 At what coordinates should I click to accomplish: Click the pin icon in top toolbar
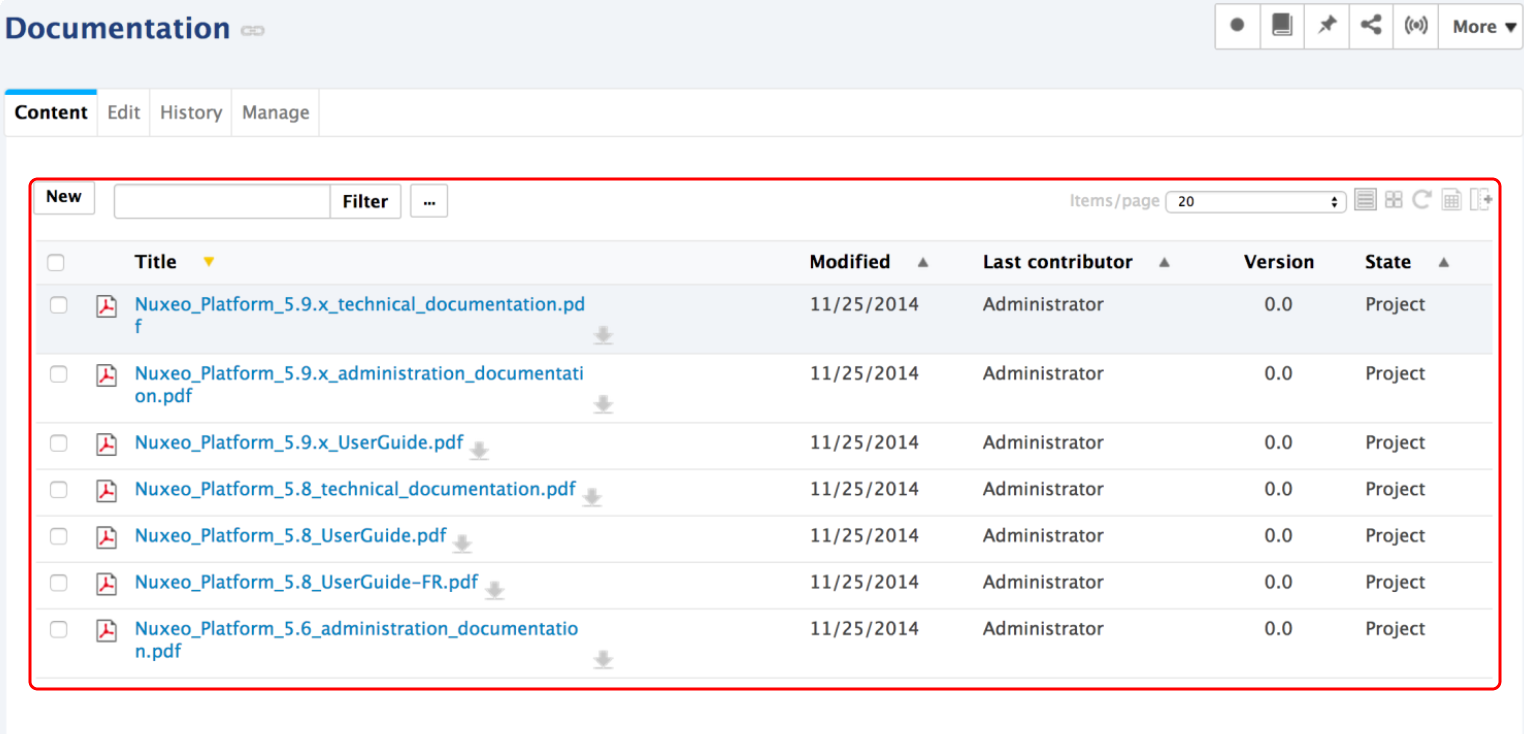click(1327, 26)
